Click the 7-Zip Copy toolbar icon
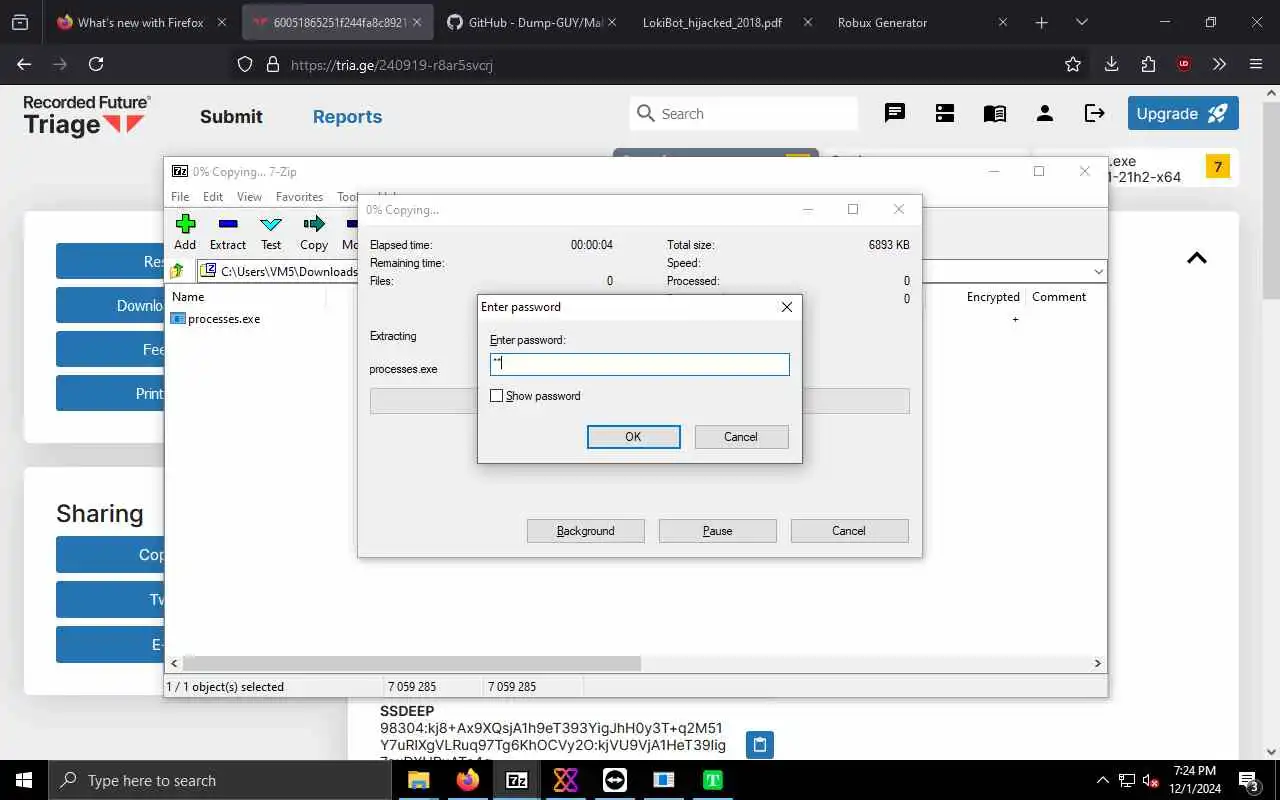 314,232
